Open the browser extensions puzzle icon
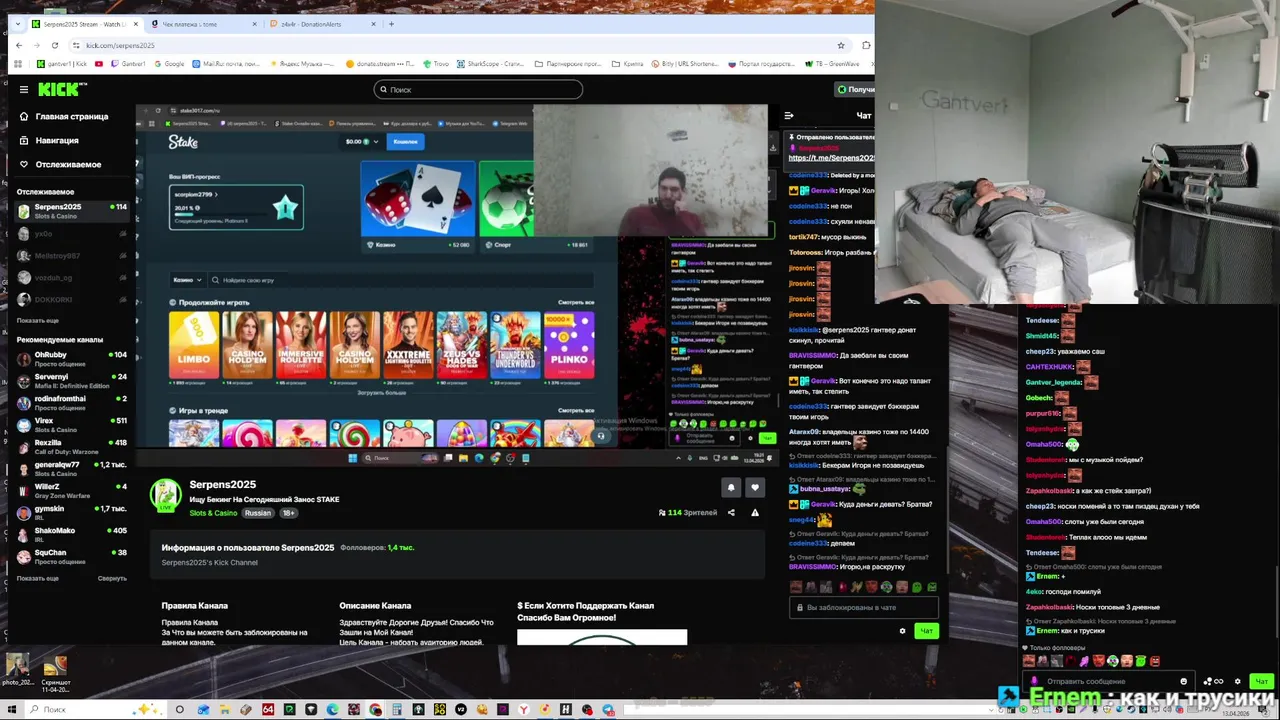The width and height of the screenshot is (1280, 720). (x=866, y=45)
